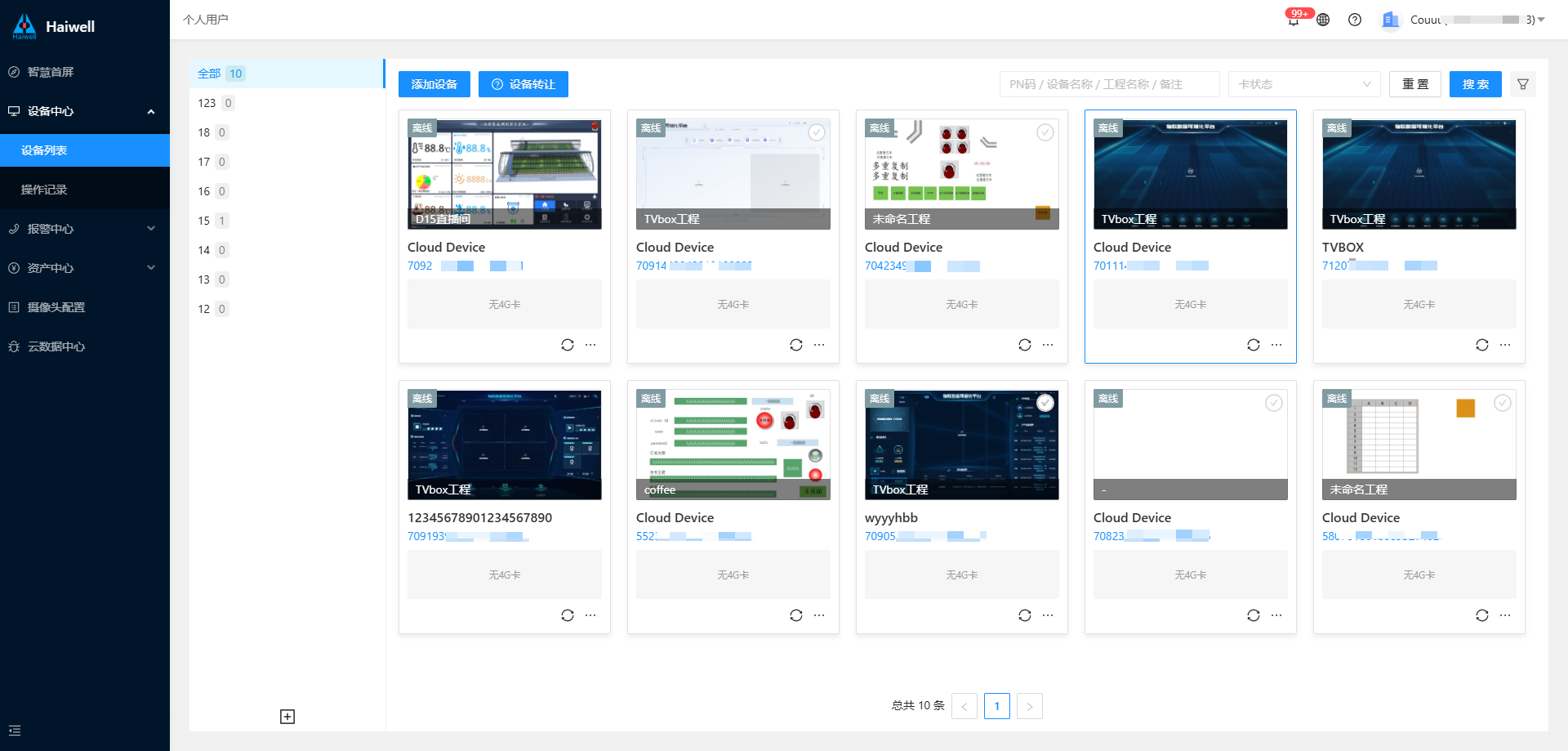Collapse the sidebar using the bottom-left menu icon
The height and width of the screenshot is (751, 1568).
tap(15, 731)
